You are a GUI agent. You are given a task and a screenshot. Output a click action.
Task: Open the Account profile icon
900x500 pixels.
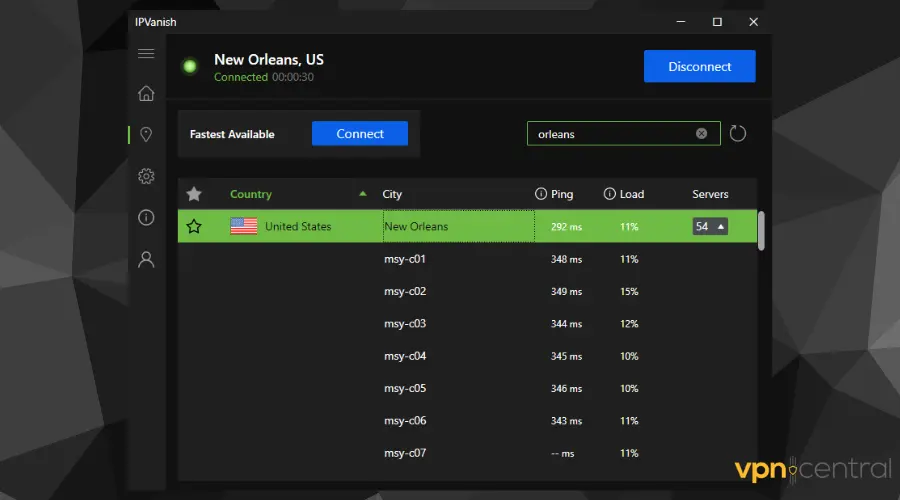tap(146, 259)
